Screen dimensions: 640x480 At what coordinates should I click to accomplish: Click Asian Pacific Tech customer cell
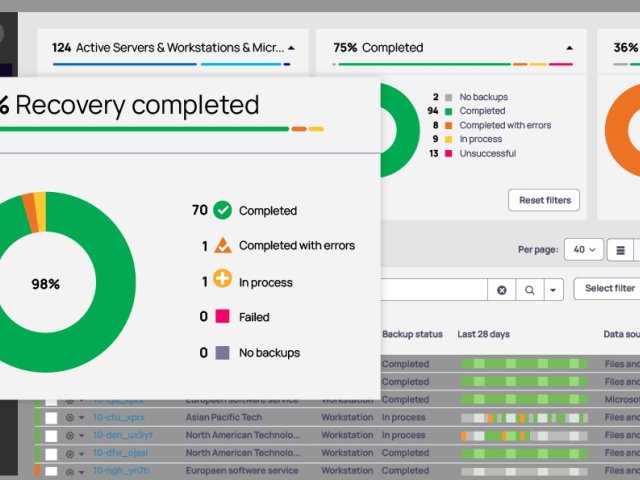224,417
